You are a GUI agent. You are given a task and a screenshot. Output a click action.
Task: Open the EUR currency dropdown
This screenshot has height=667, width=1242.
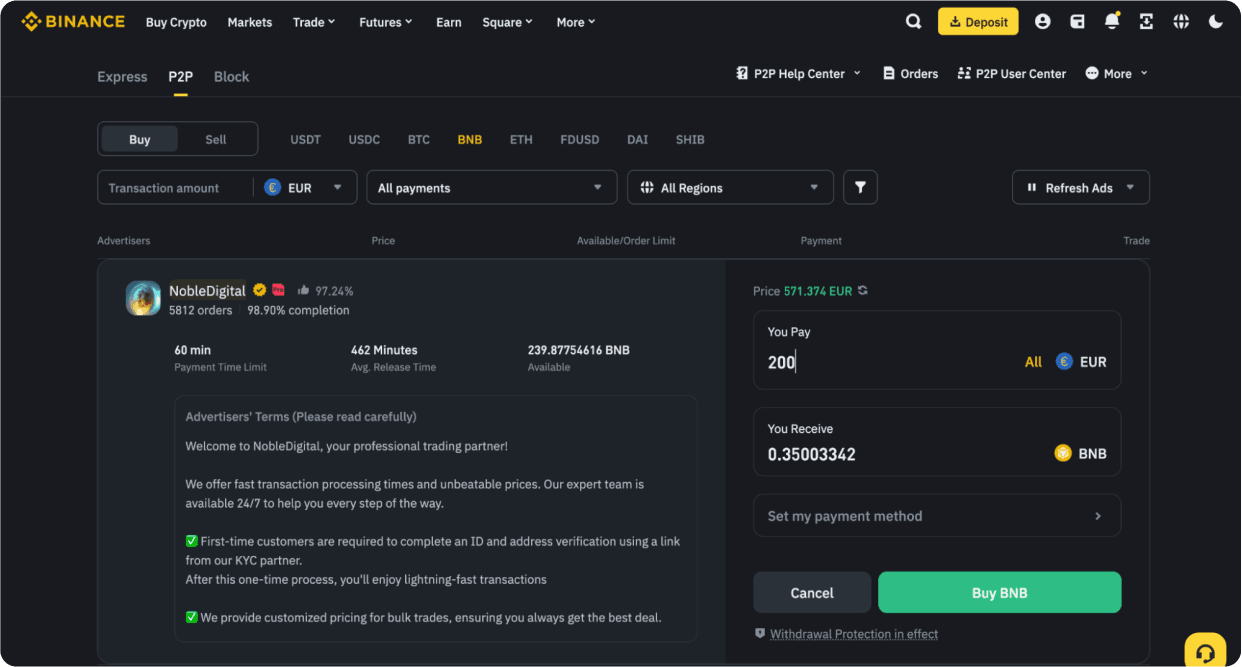point(304,187)
